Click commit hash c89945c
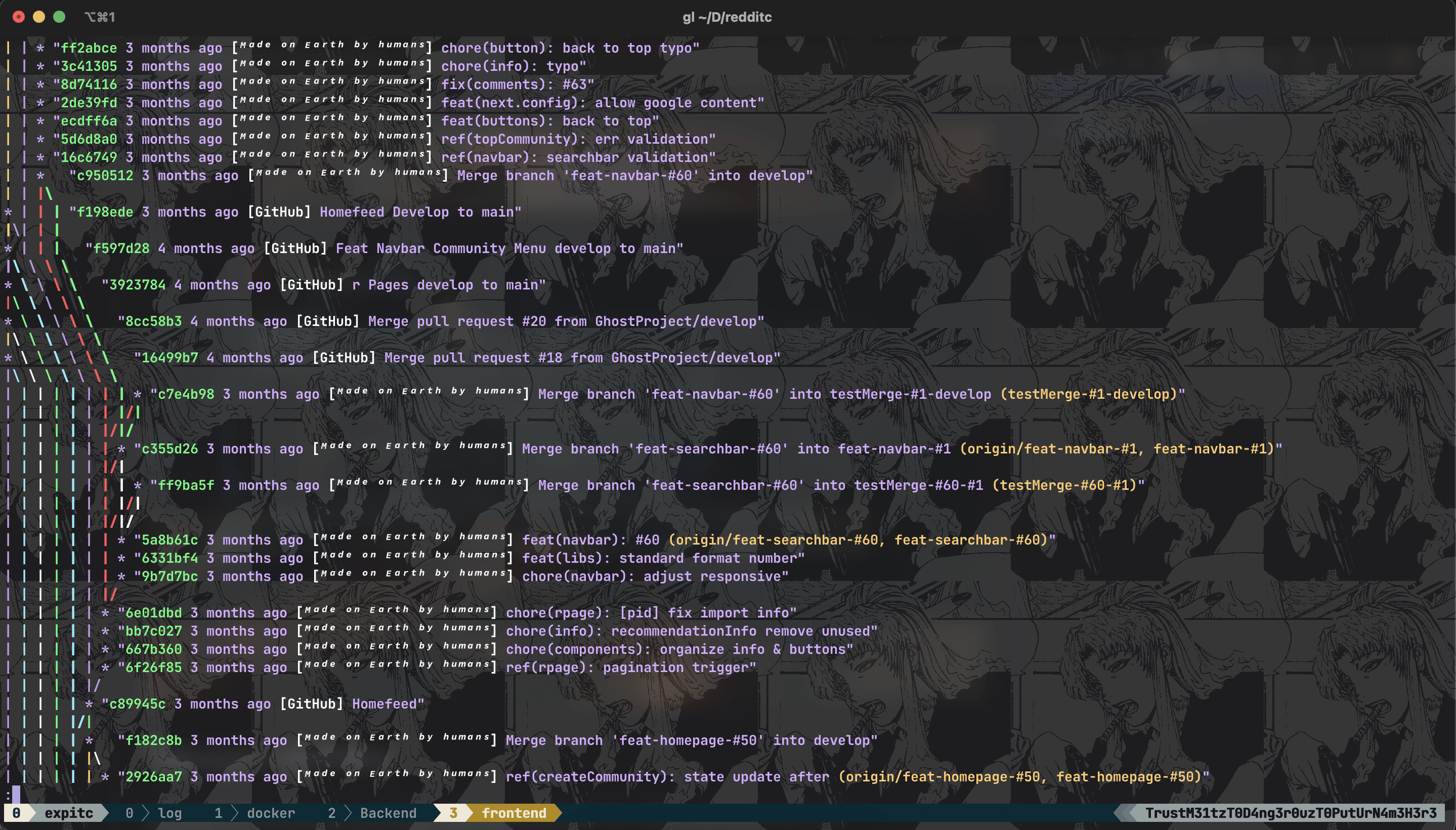 [x=137, y=704]
